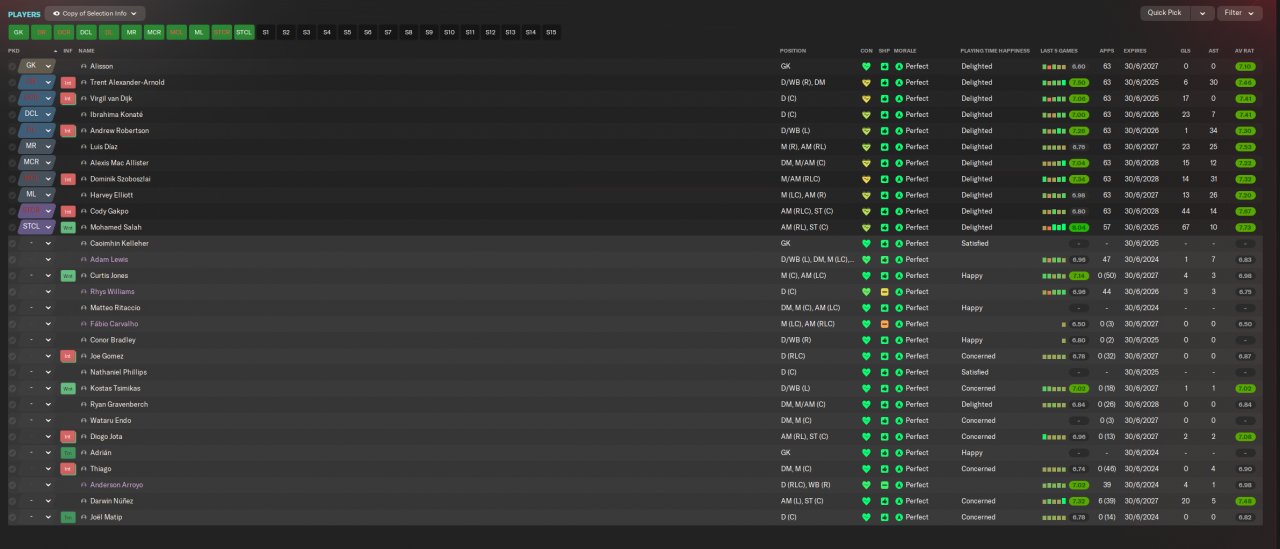This screenshot has height=549, width=1280.
Task: Click the Wnt badge next to Curtis Jones
Action: (68, 275)
